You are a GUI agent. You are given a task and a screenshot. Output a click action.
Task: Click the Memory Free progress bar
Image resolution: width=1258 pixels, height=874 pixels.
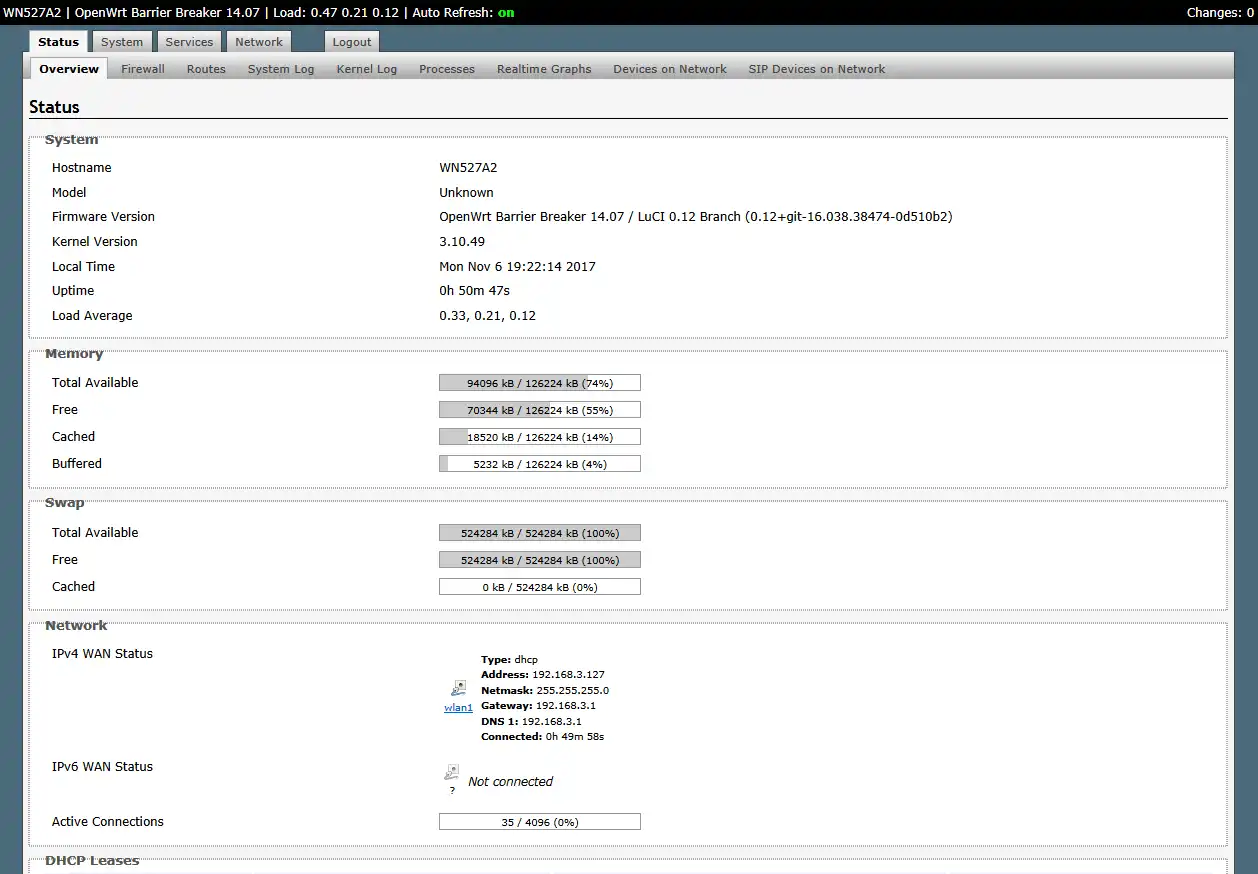click(x=540, y=410)
